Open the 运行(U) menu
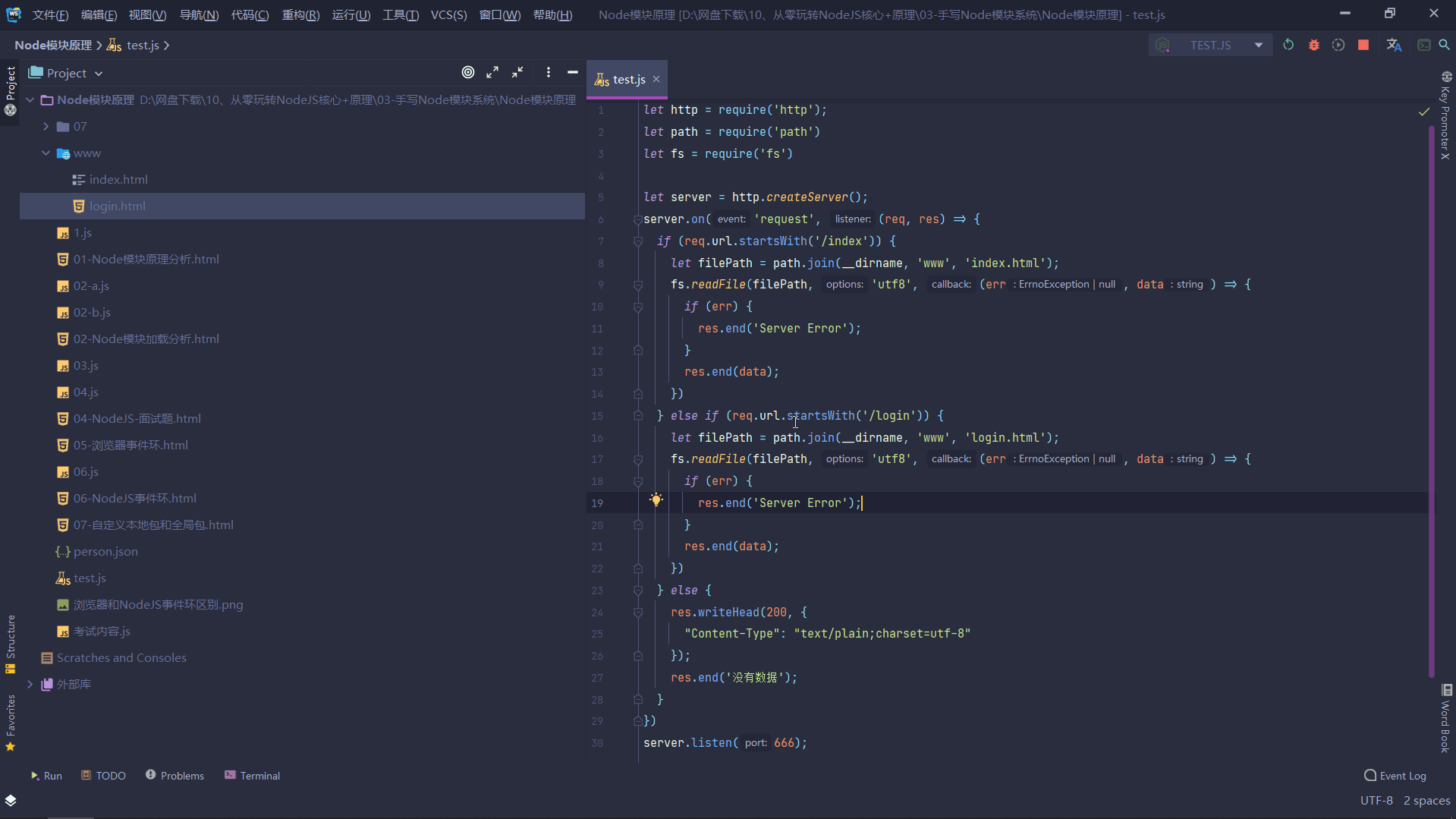 351,14
